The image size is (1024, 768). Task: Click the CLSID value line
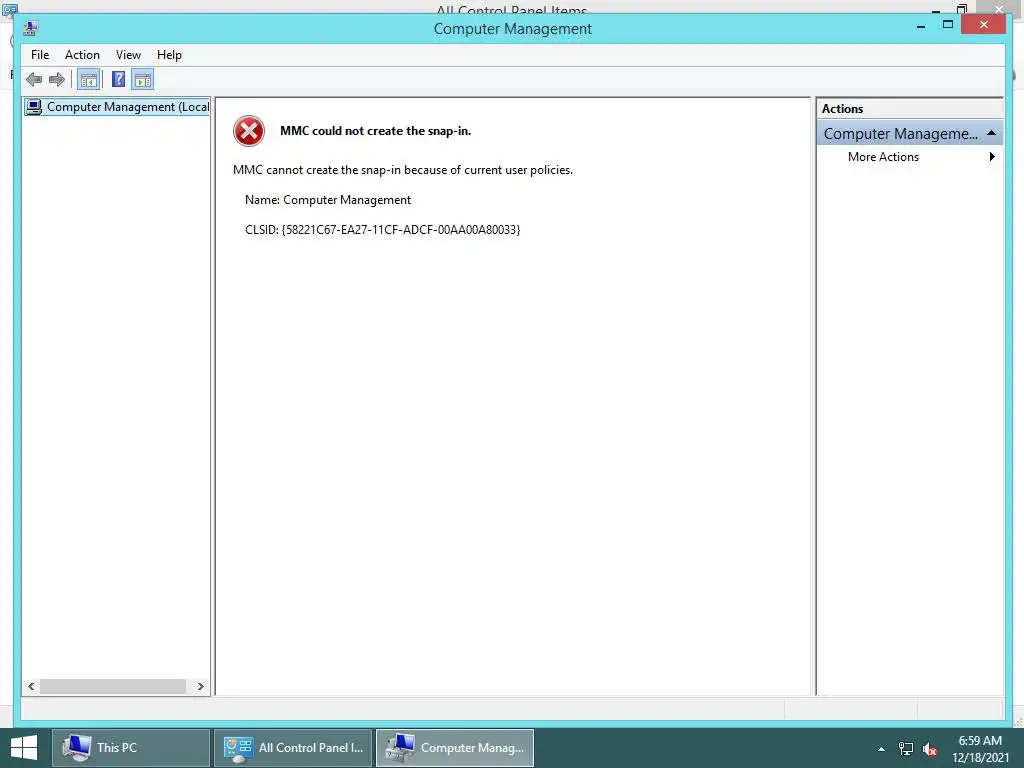point(383,230)
